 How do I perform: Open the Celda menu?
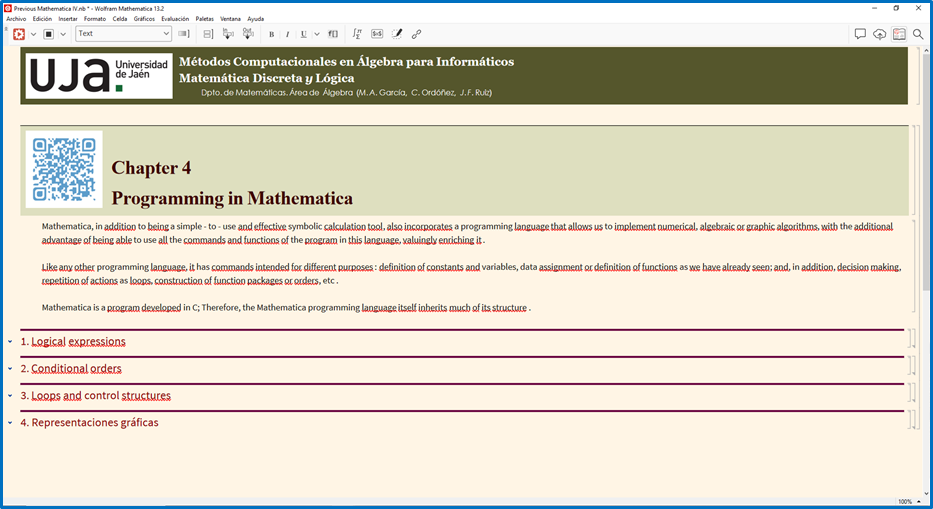[x=120, y=19]
